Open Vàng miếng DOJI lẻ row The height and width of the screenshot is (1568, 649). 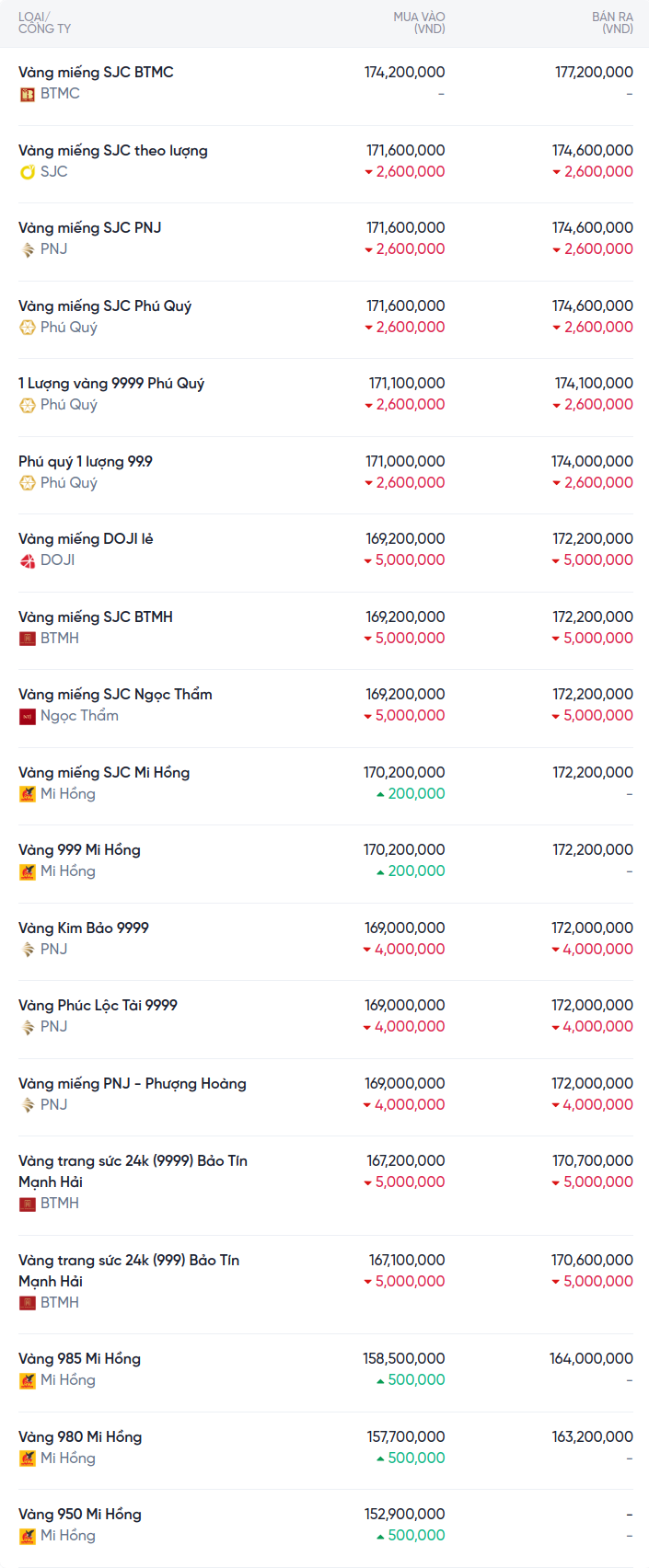[x=86, y=538]
